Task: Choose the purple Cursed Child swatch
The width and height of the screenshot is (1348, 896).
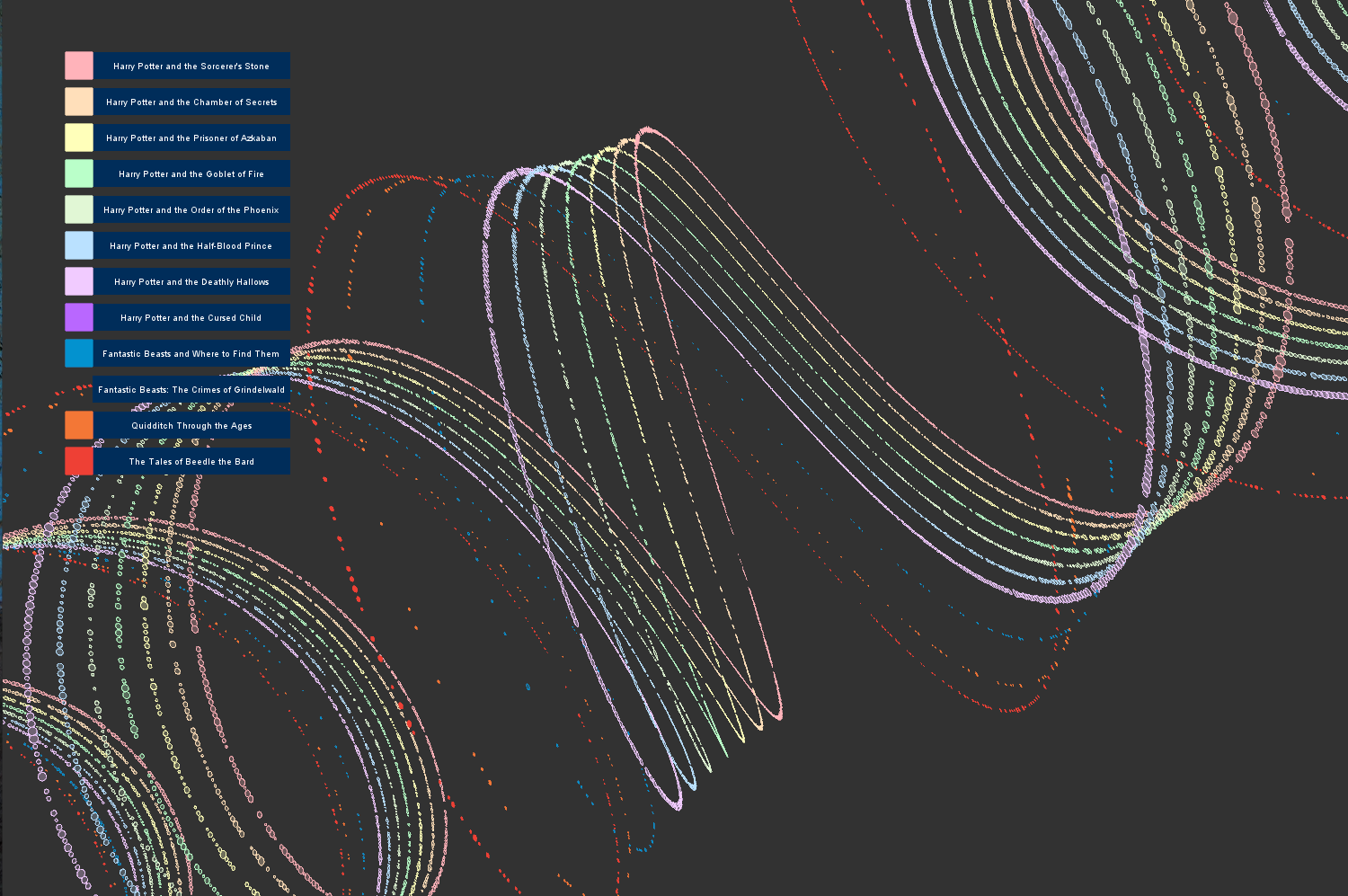Action: coord(79,317)
